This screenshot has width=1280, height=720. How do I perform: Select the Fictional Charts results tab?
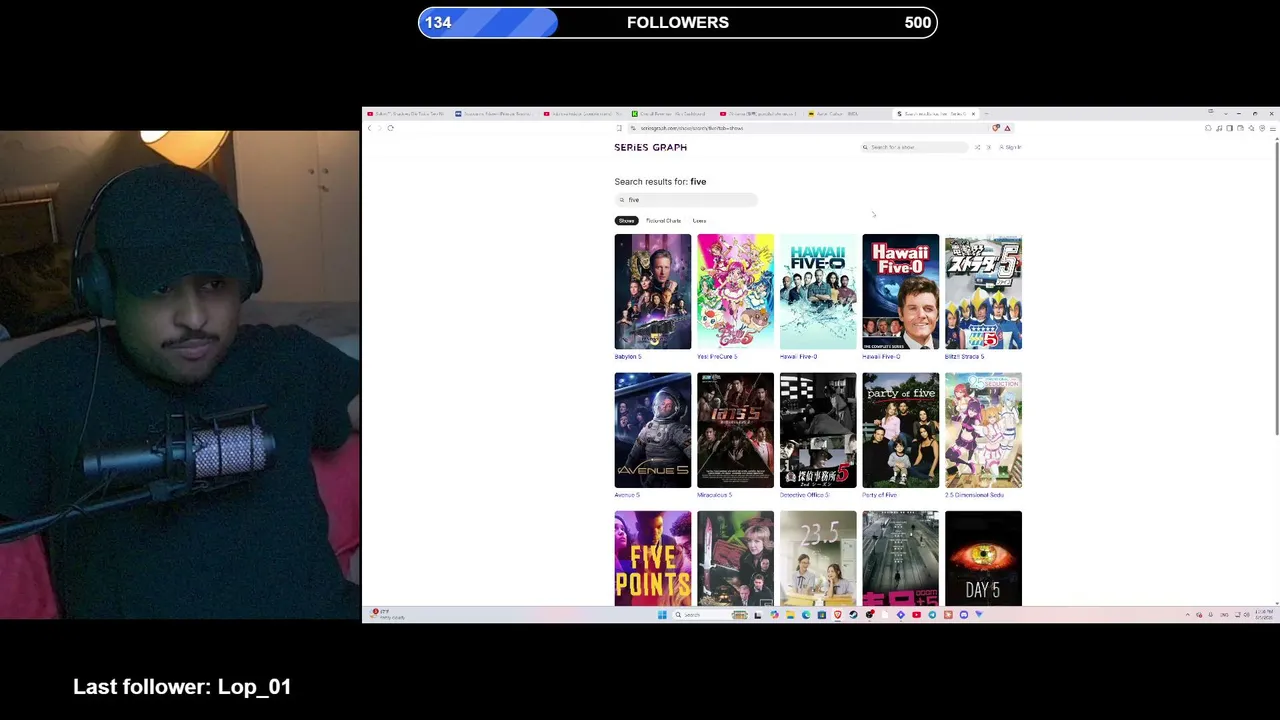coord(663,221)
